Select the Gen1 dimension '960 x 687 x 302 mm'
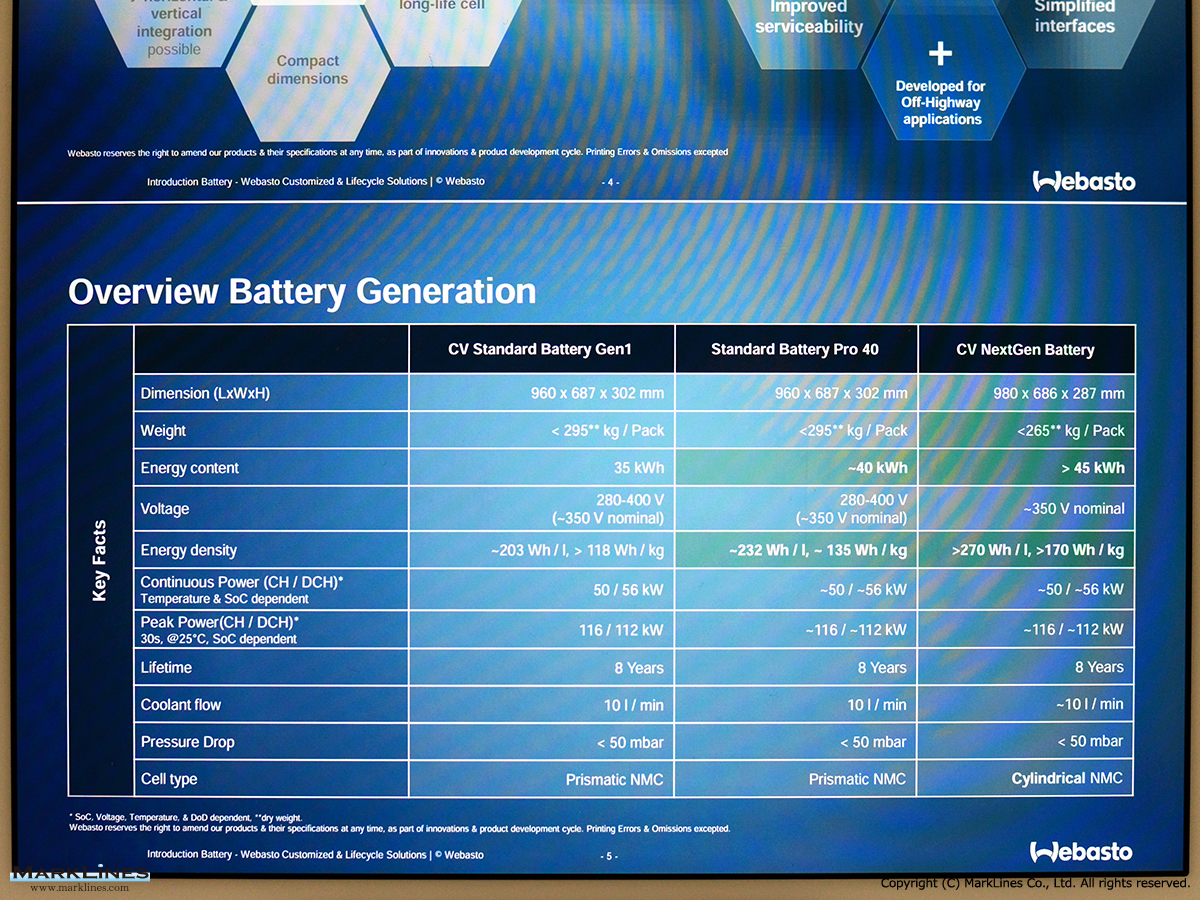The width and height of the screenshot is (1200, 900). click(x=597, y=393)
